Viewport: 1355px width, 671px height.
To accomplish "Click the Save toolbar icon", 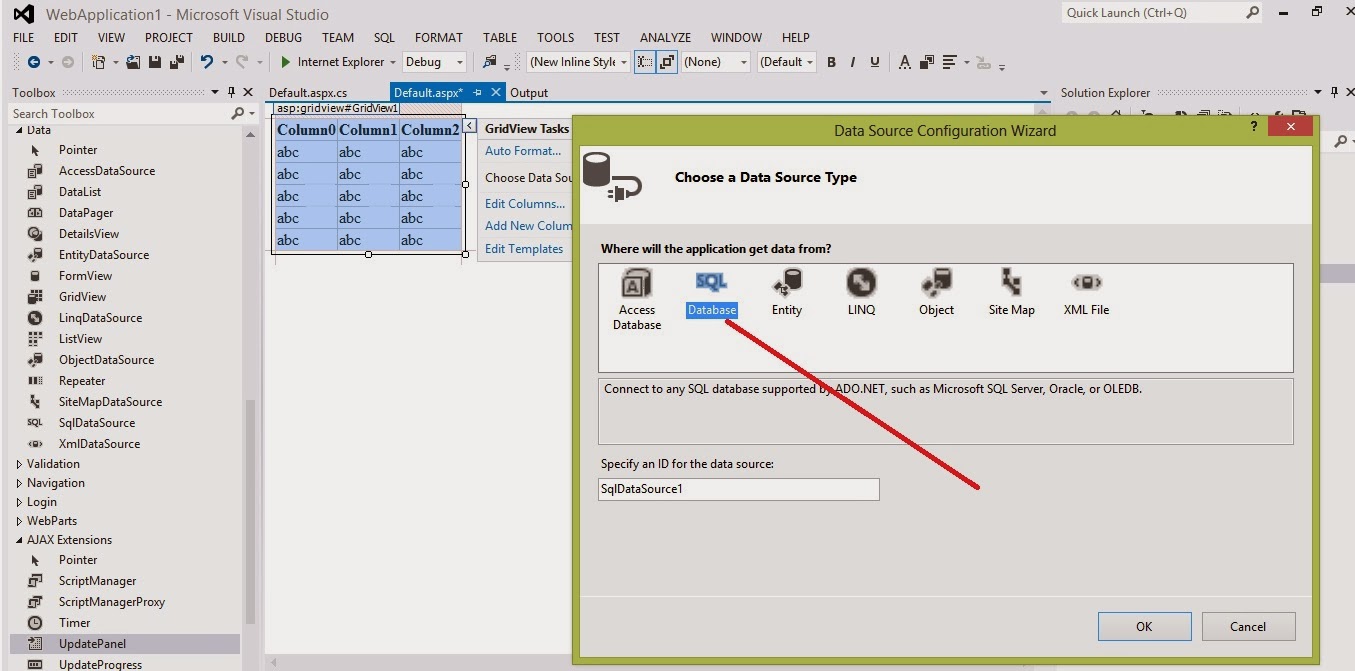I will pyautogui.click(x=156, y=62).
